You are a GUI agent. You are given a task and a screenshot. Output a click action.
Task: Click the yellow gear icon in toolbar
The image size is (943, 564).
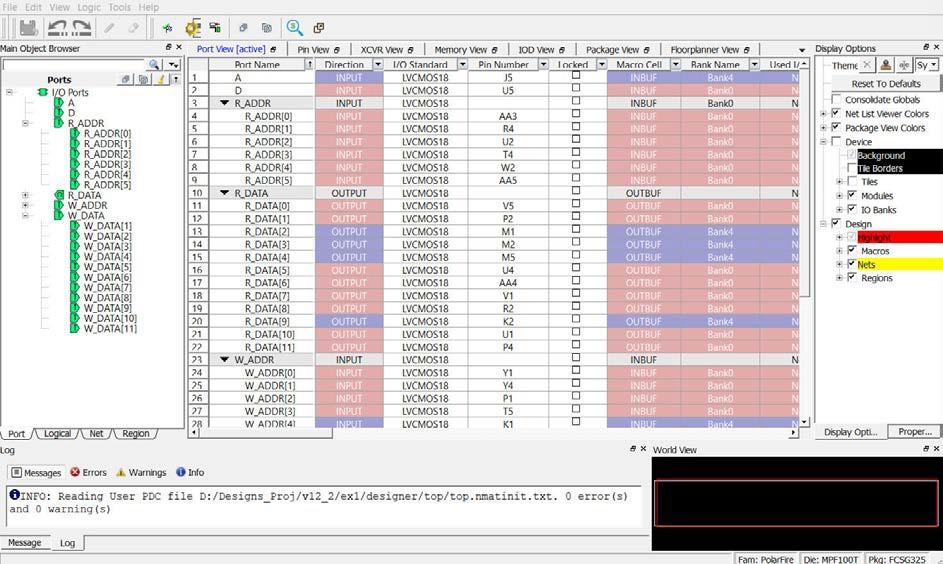click(193, 28)
